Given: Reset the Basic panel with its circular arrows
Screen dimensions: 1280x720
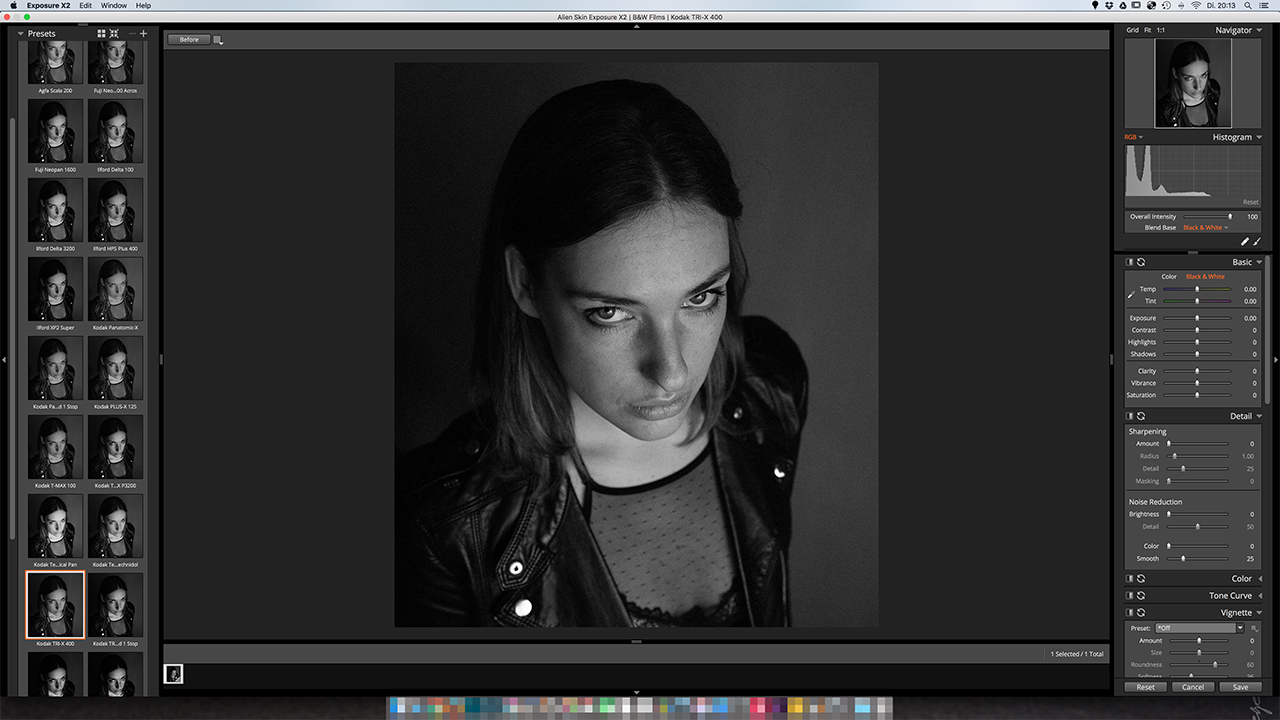Looking at the screenshot, I should click(1141, 262).
